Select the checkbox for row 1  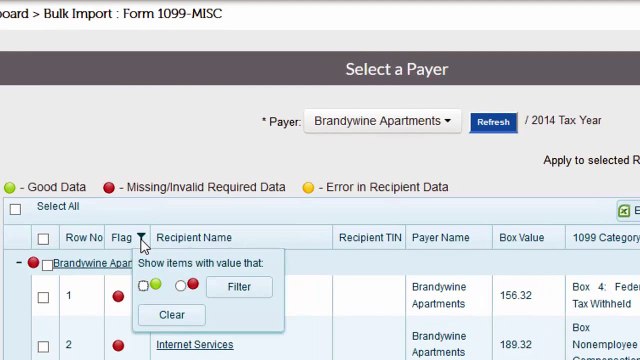coord(43,297)
